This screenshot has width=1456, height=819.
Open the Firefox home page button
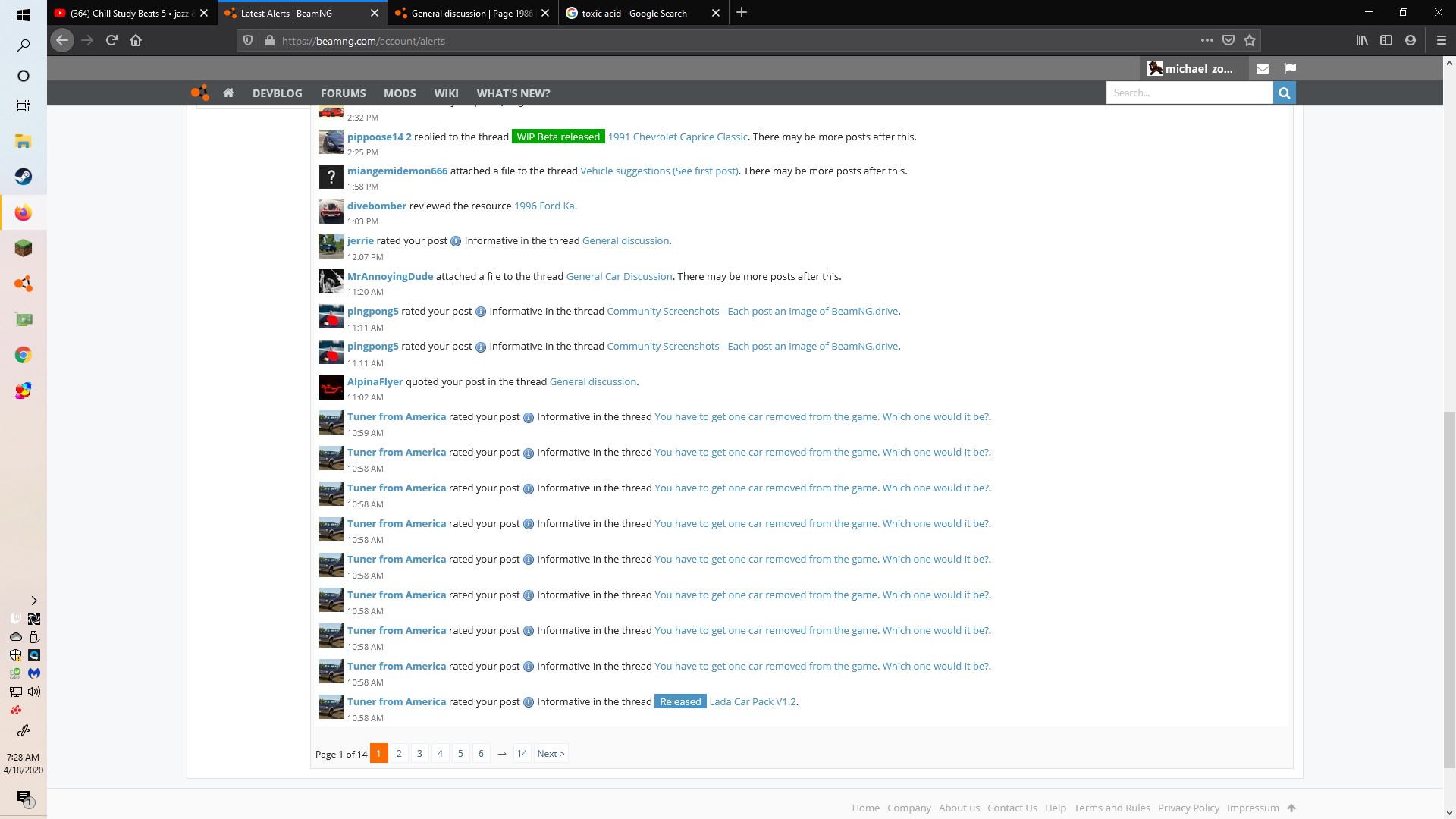[x=136, y=40]
